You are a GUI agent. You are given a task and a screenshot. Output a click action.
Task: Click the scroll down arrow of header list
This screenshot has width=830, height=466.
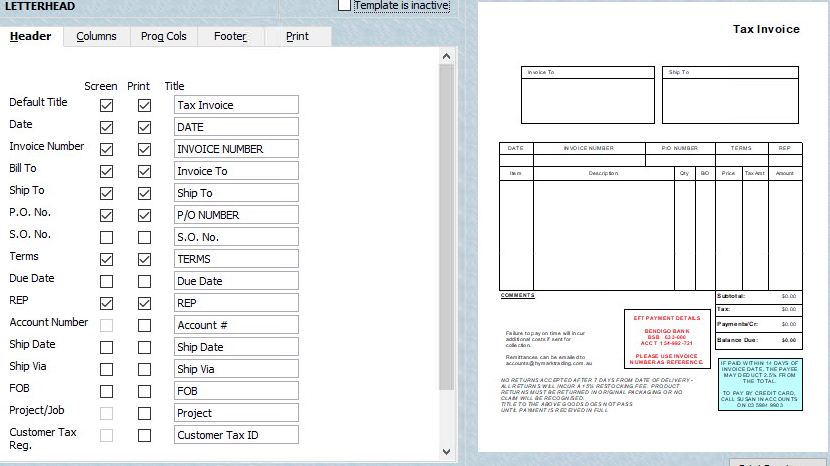click(446, 452)
